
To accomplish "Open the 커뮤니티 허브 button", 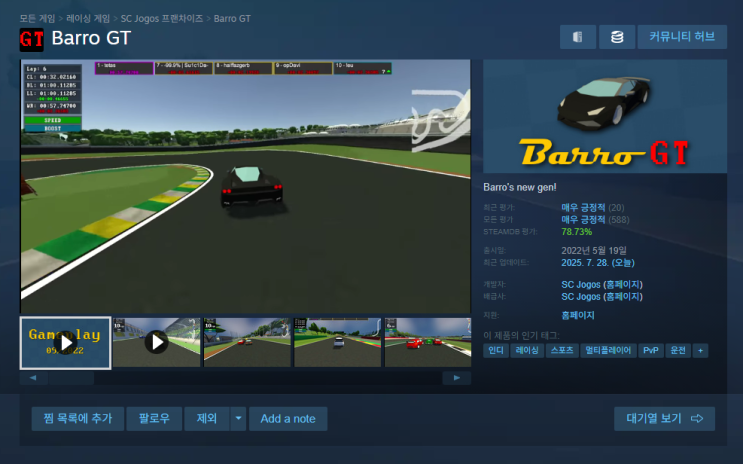I will (x=682, y=37).
